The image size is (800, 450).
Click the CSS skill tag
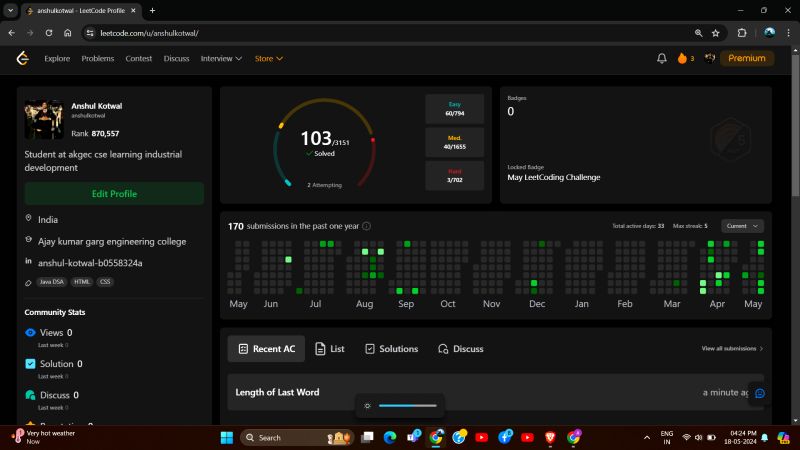click(105, 282)
